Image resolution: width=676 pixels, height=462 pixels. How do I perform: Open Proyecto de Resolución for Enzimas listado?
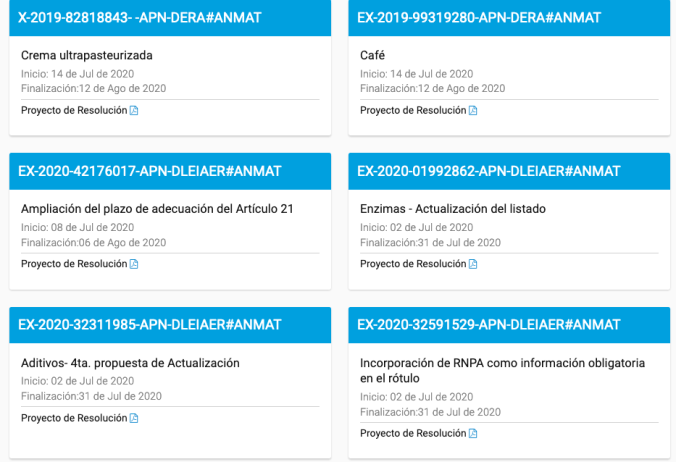[413, 264]
